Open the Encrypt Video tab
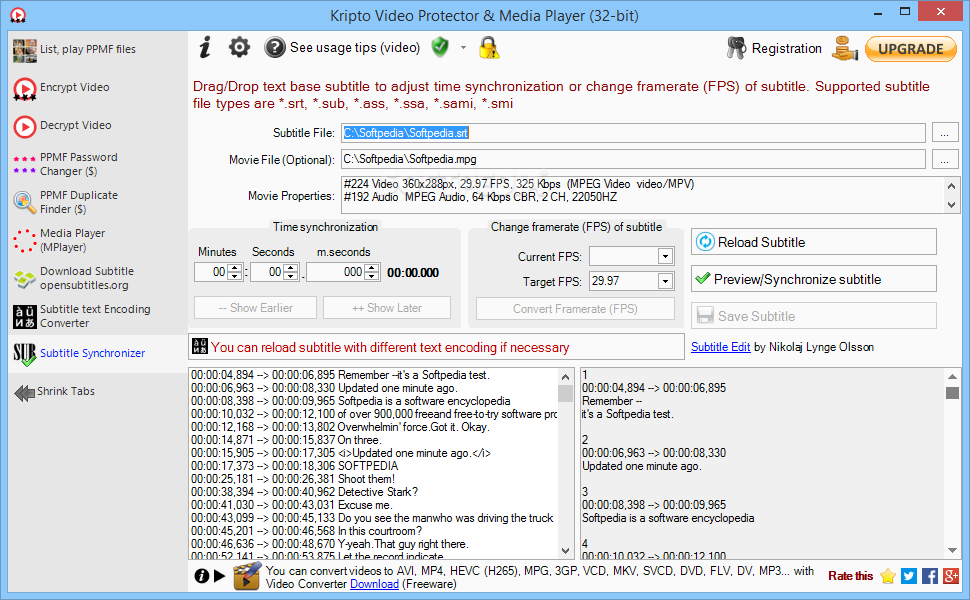 coord(98,88)
